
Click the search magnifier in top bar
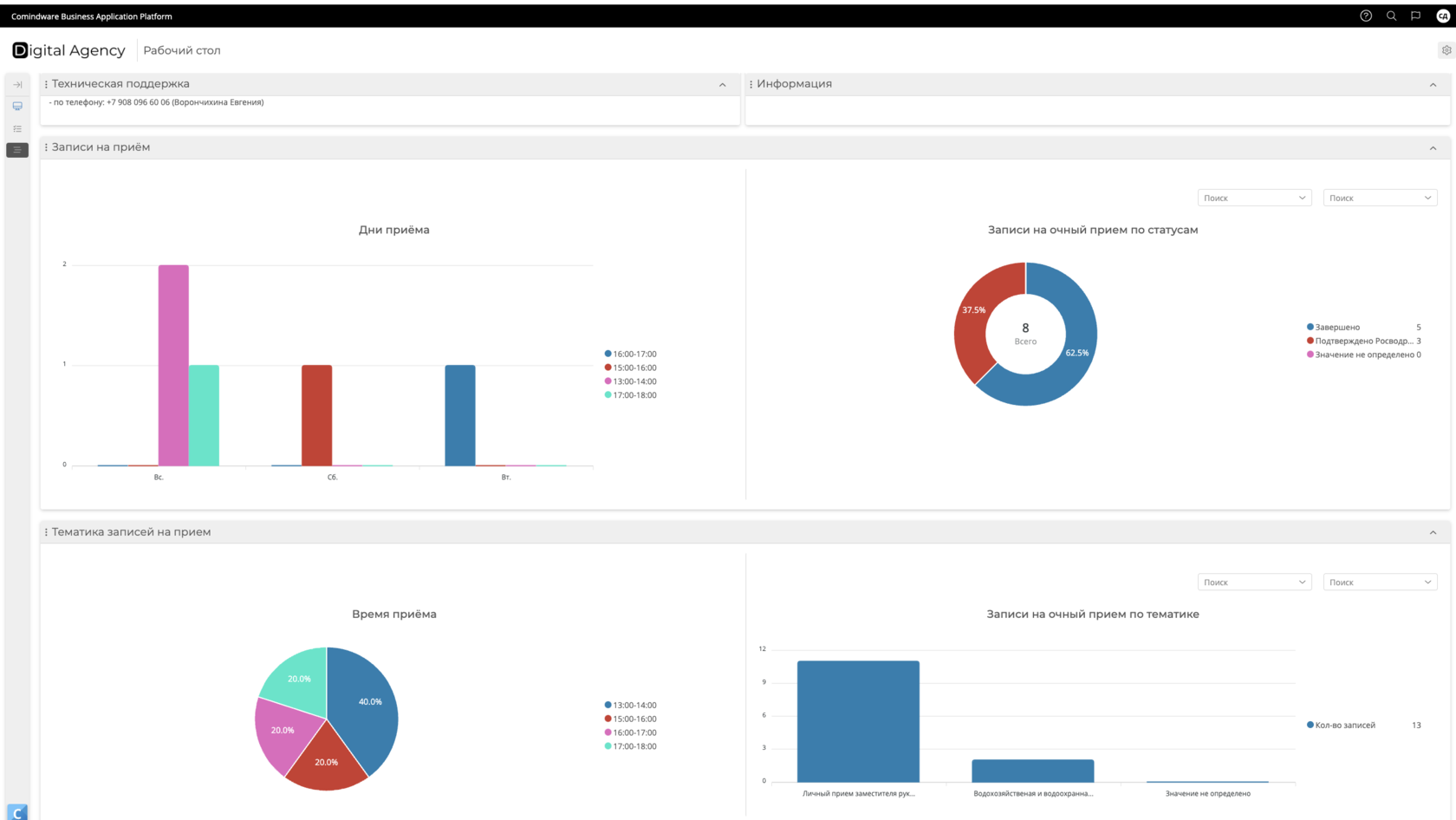(x=1391, y=16)
